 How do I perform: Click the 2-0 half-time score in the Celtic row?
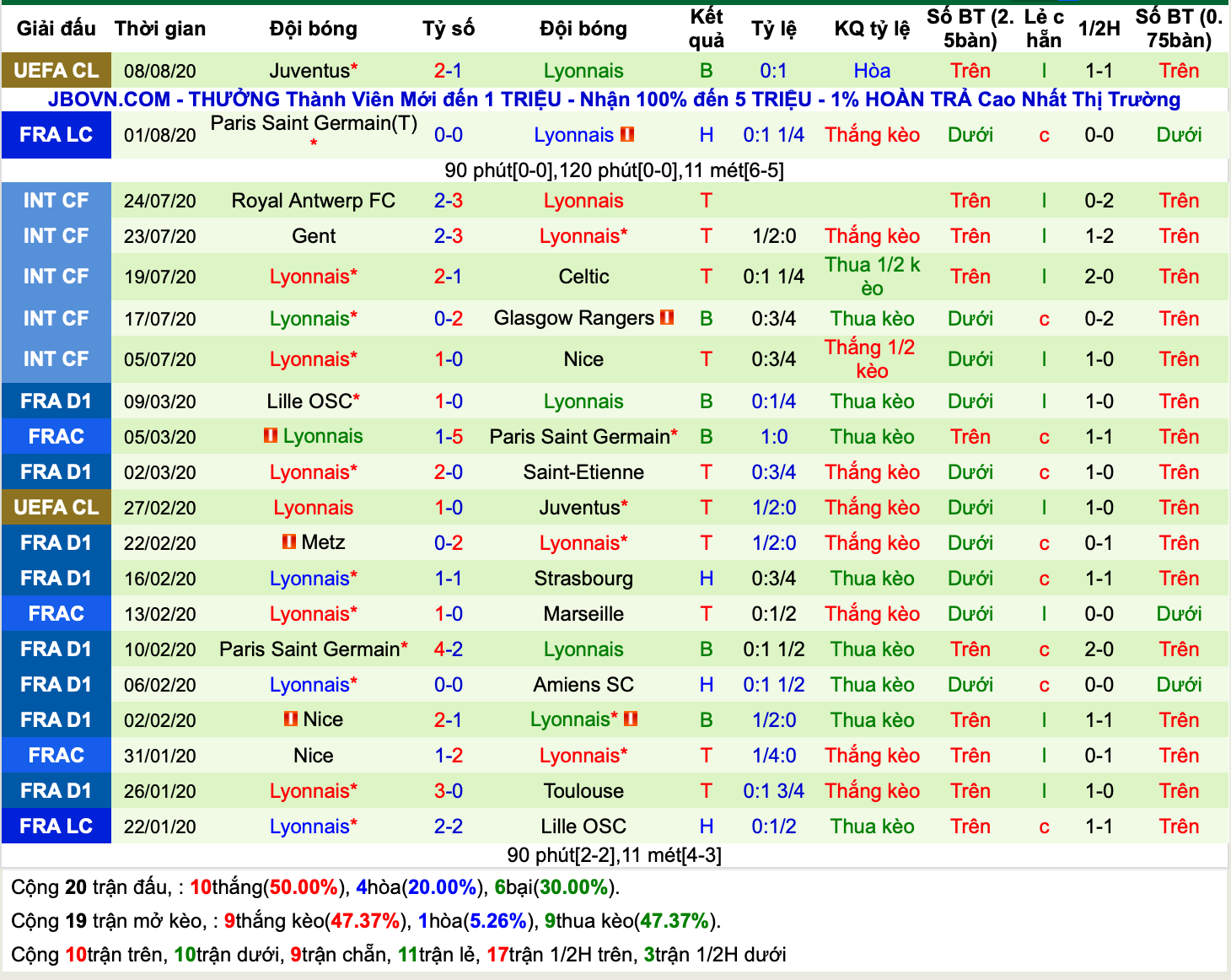[x=1099, y=277]
